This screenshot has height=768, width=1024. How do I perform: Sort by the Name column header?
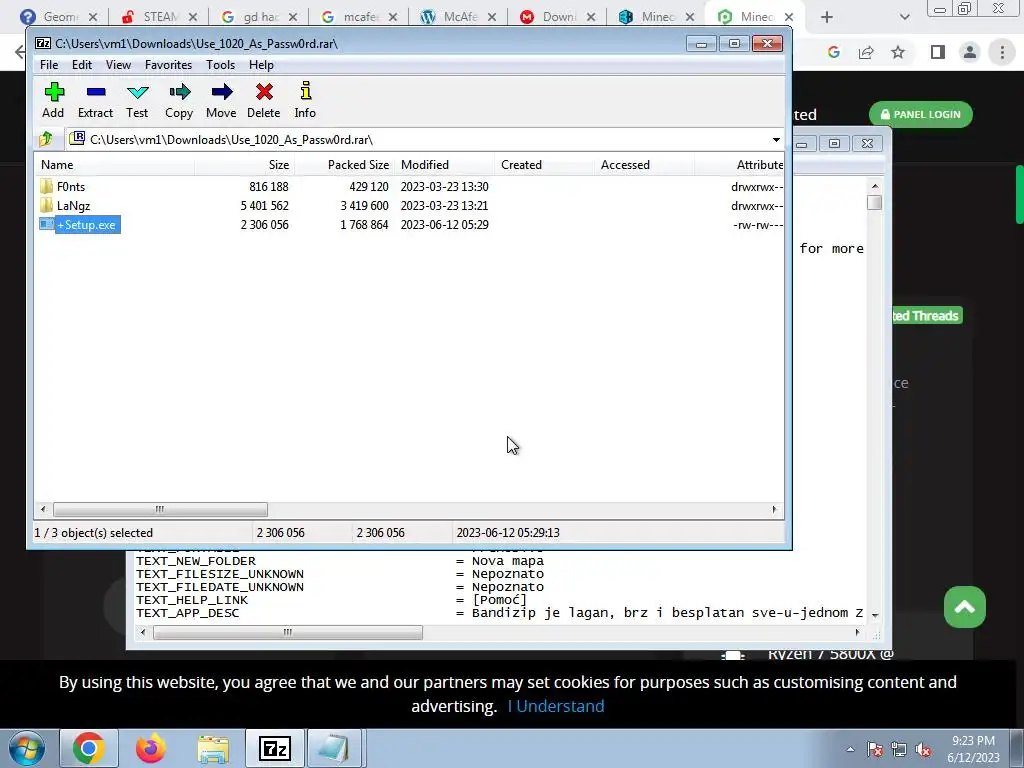(x=115, y=165)
